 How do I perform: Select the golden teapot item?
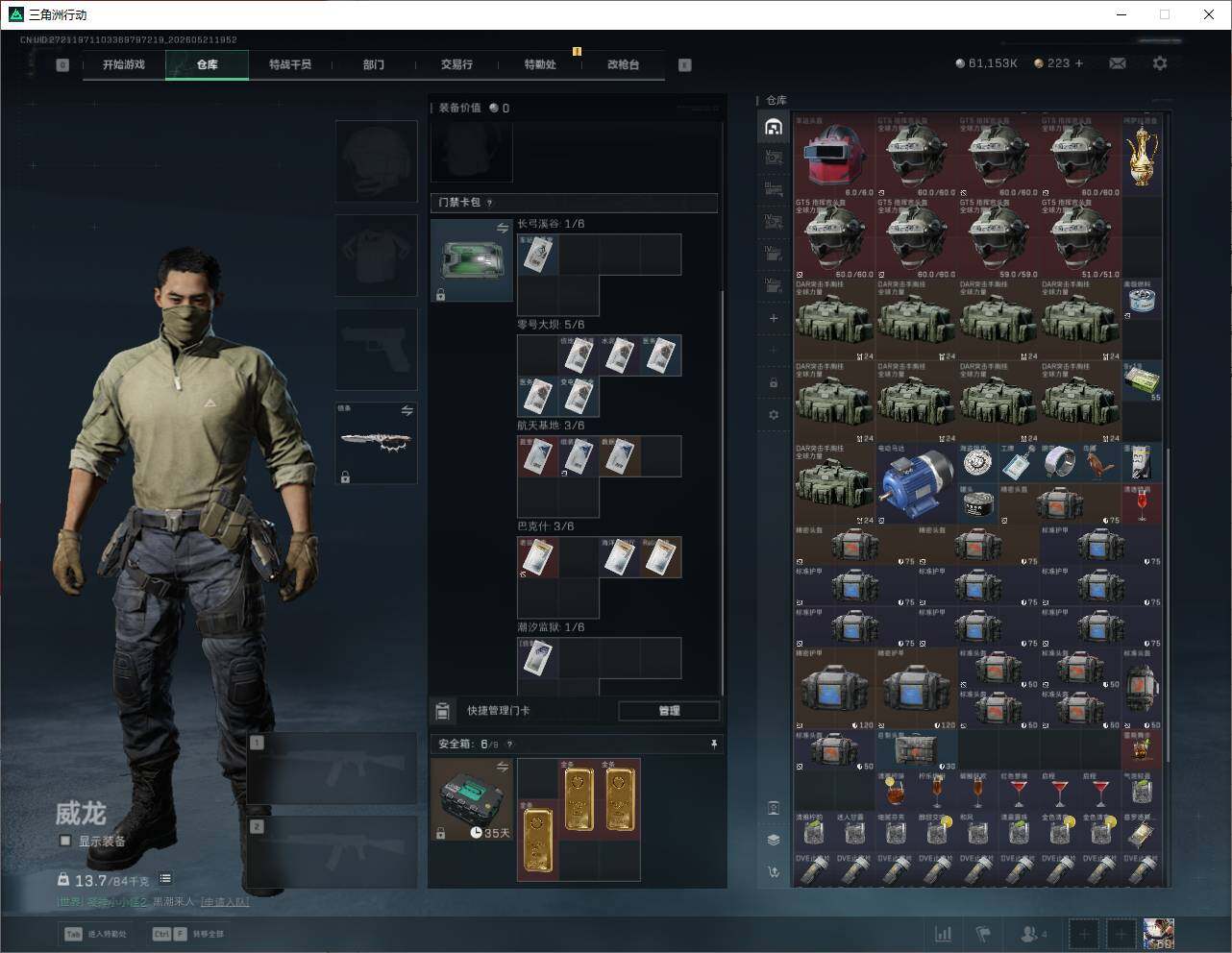click(x=1142, y=157)
